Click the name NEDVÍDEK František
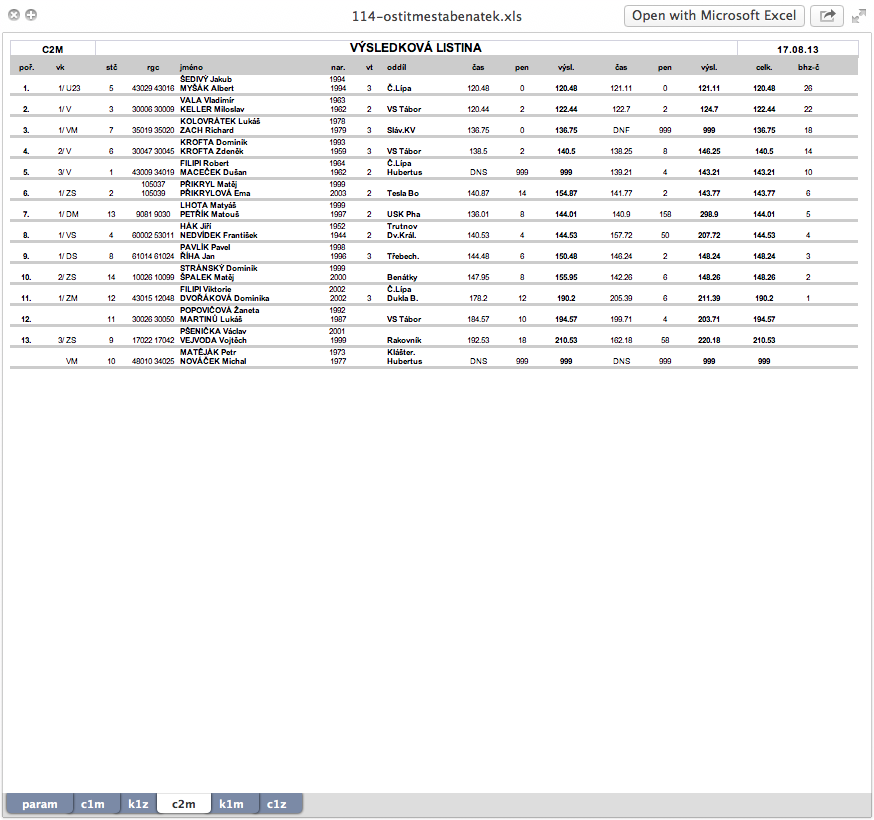This screenshot has width=874, height=820. [x=218, y=235]
